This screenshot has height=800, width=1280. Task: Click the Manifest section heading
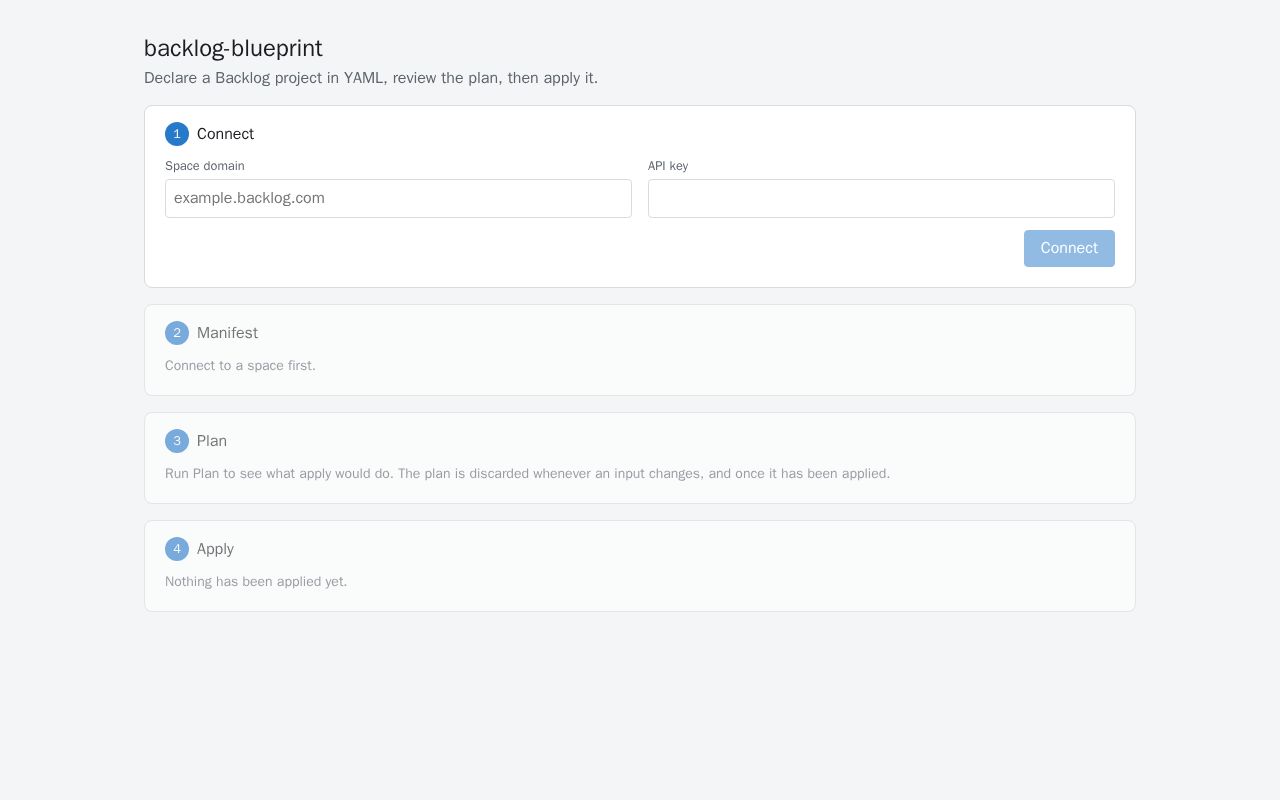tap(227, 333)
